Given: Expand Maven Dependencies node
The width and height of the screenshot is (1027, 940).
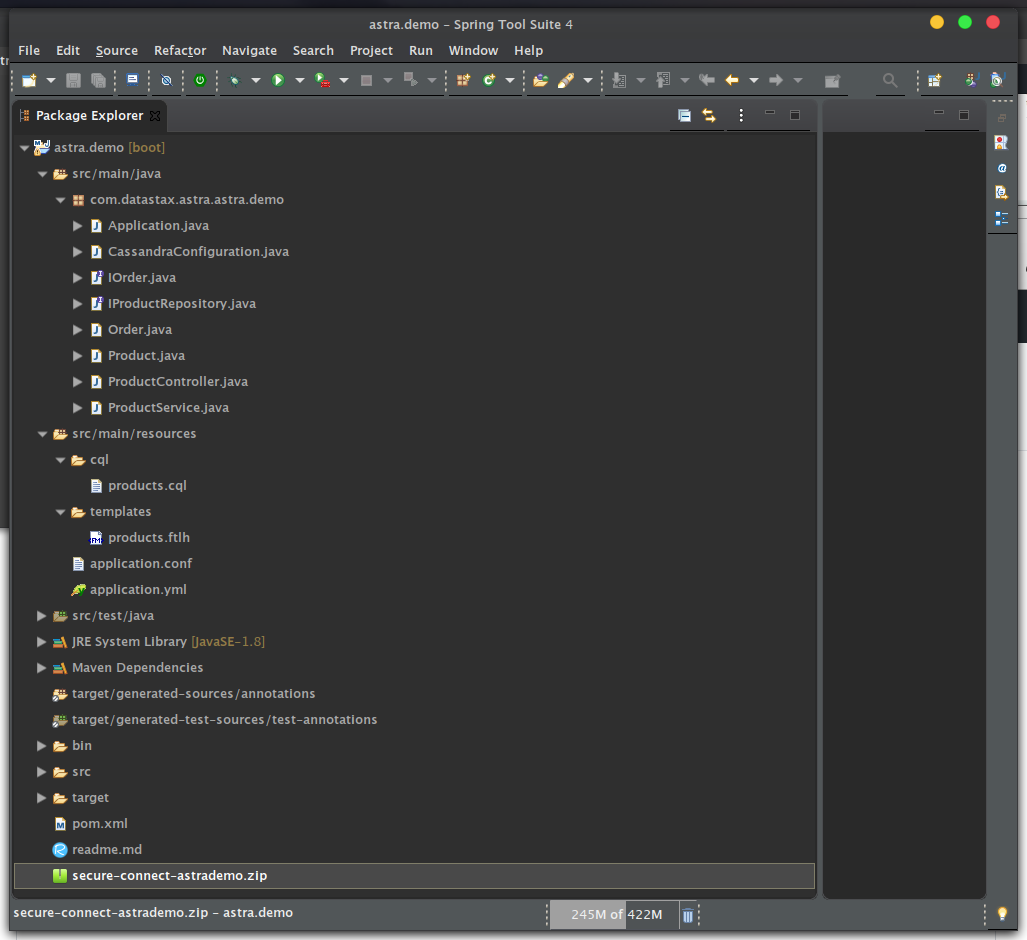Looking at the screenshot, I should pyautogui.click(x=41, y=668).
